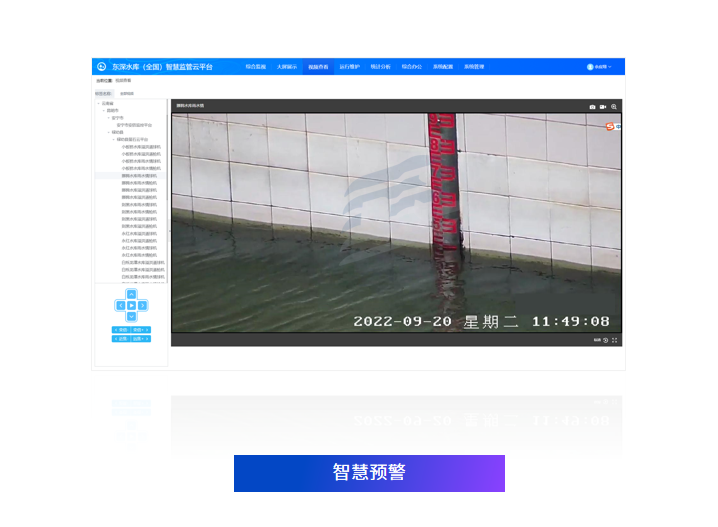Screen dimensions: 718x527
Task: Pan camera up with PTZ arrow
Action: click(x=131, y=294)
